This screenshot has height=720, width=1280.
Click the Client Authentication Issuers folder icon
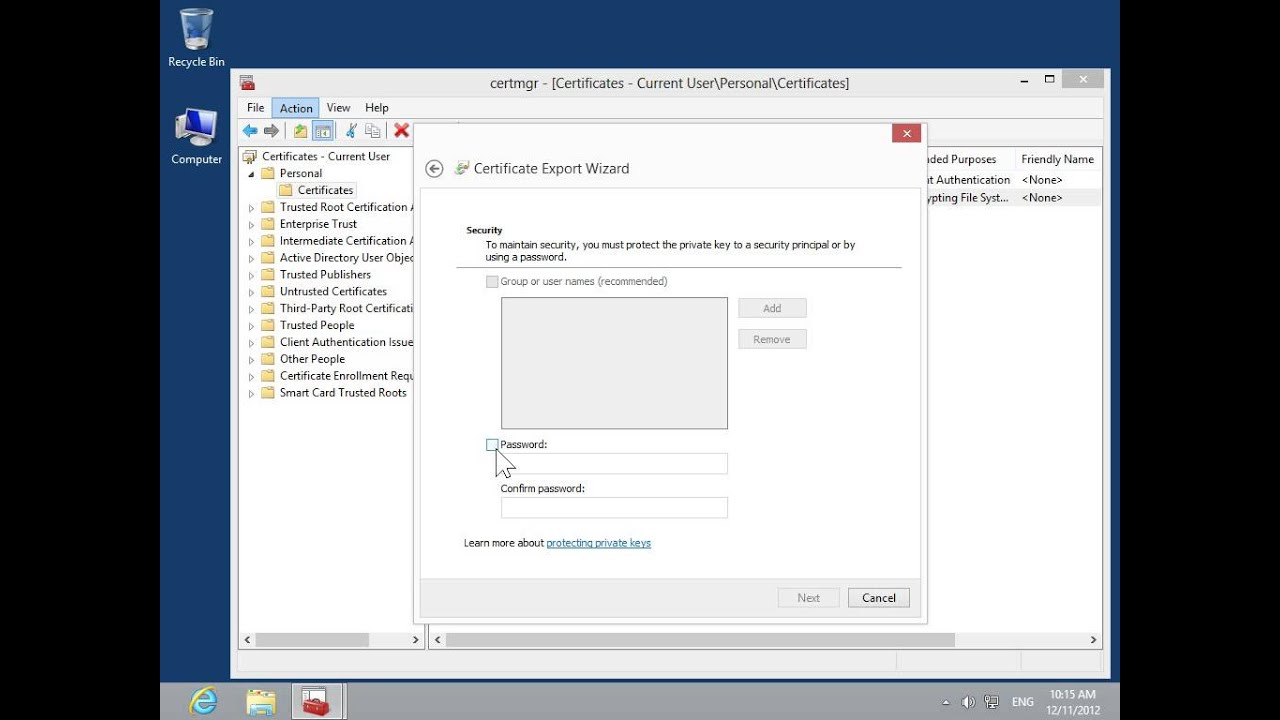(x=268, y=342)
